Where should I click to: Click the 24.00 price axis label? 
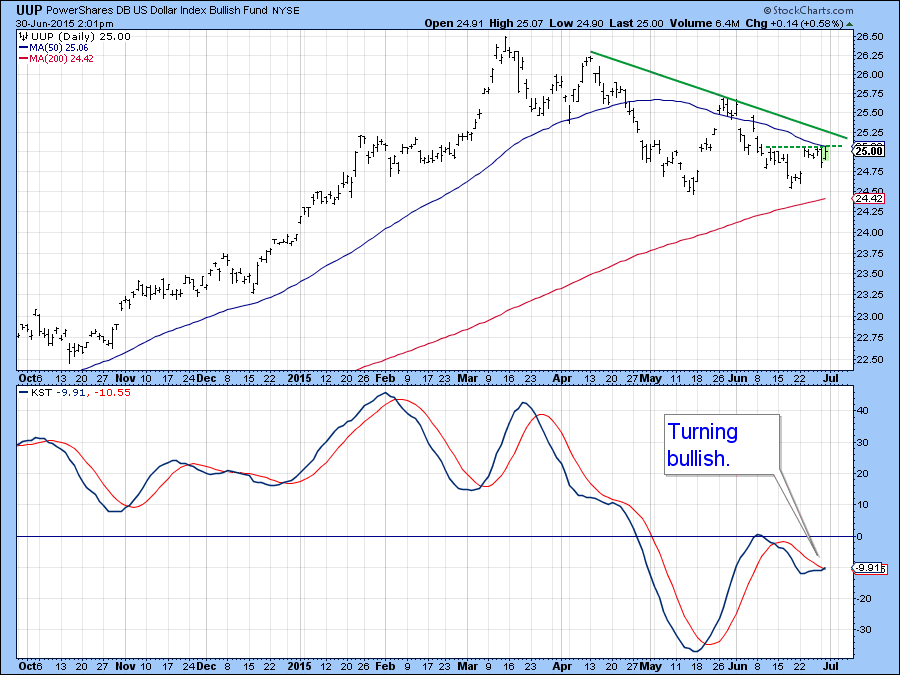tap(869, 233)
